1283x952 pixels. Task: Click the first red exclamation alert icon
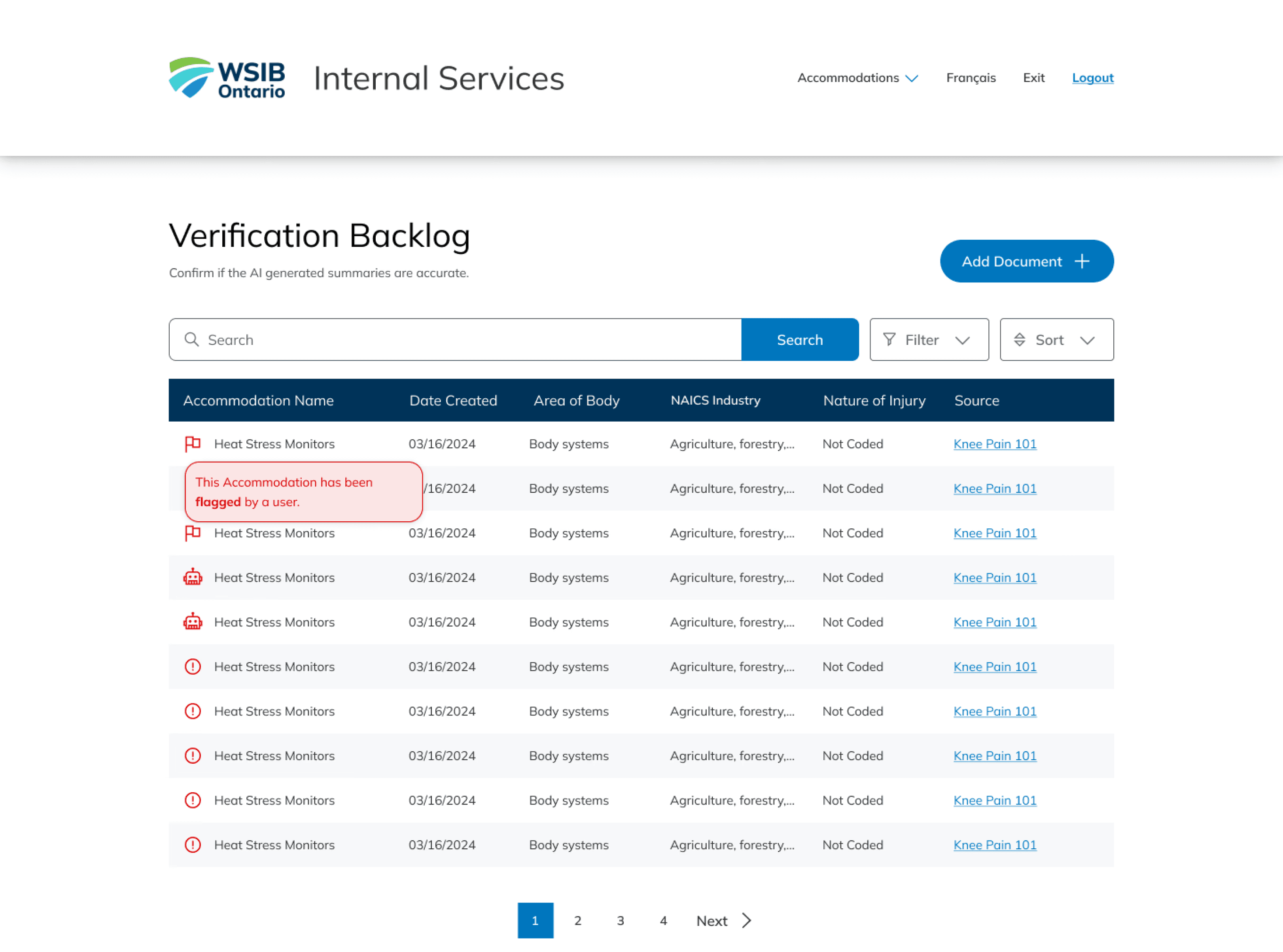pos(193,667)
